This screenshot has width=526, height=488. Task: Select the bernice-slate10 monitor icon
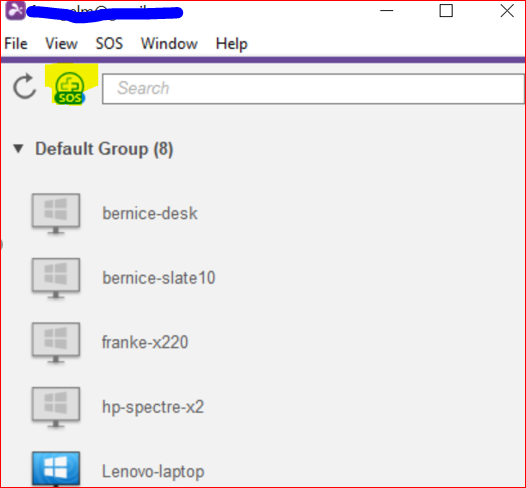coord(56,278)
